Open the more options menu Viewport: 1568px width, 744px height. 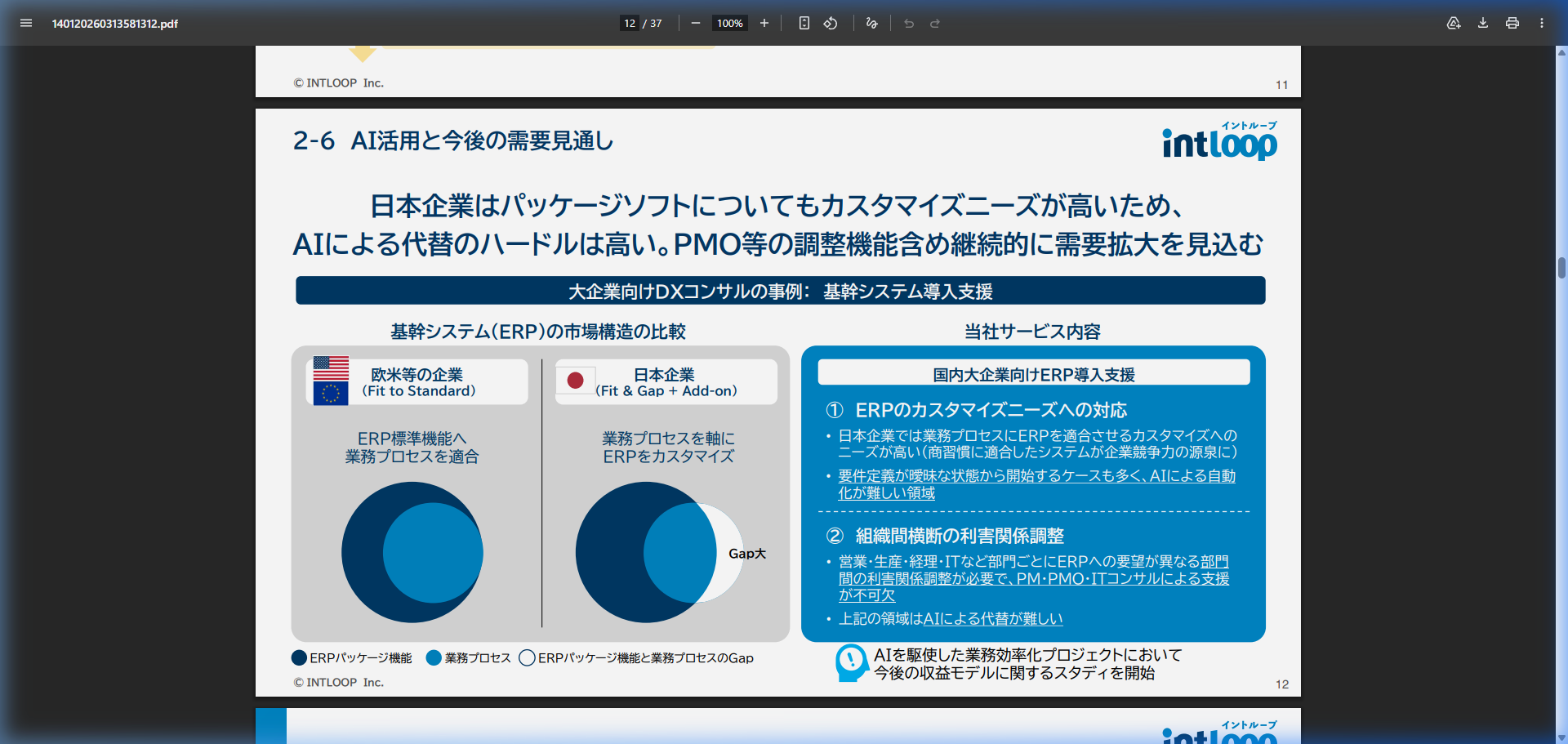pos(1543,23)
